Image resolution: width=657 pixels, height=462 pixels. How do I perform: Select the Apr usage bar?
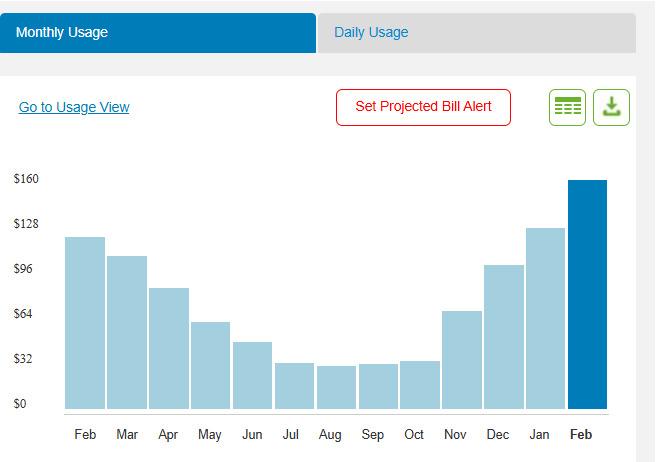[169, 348]
